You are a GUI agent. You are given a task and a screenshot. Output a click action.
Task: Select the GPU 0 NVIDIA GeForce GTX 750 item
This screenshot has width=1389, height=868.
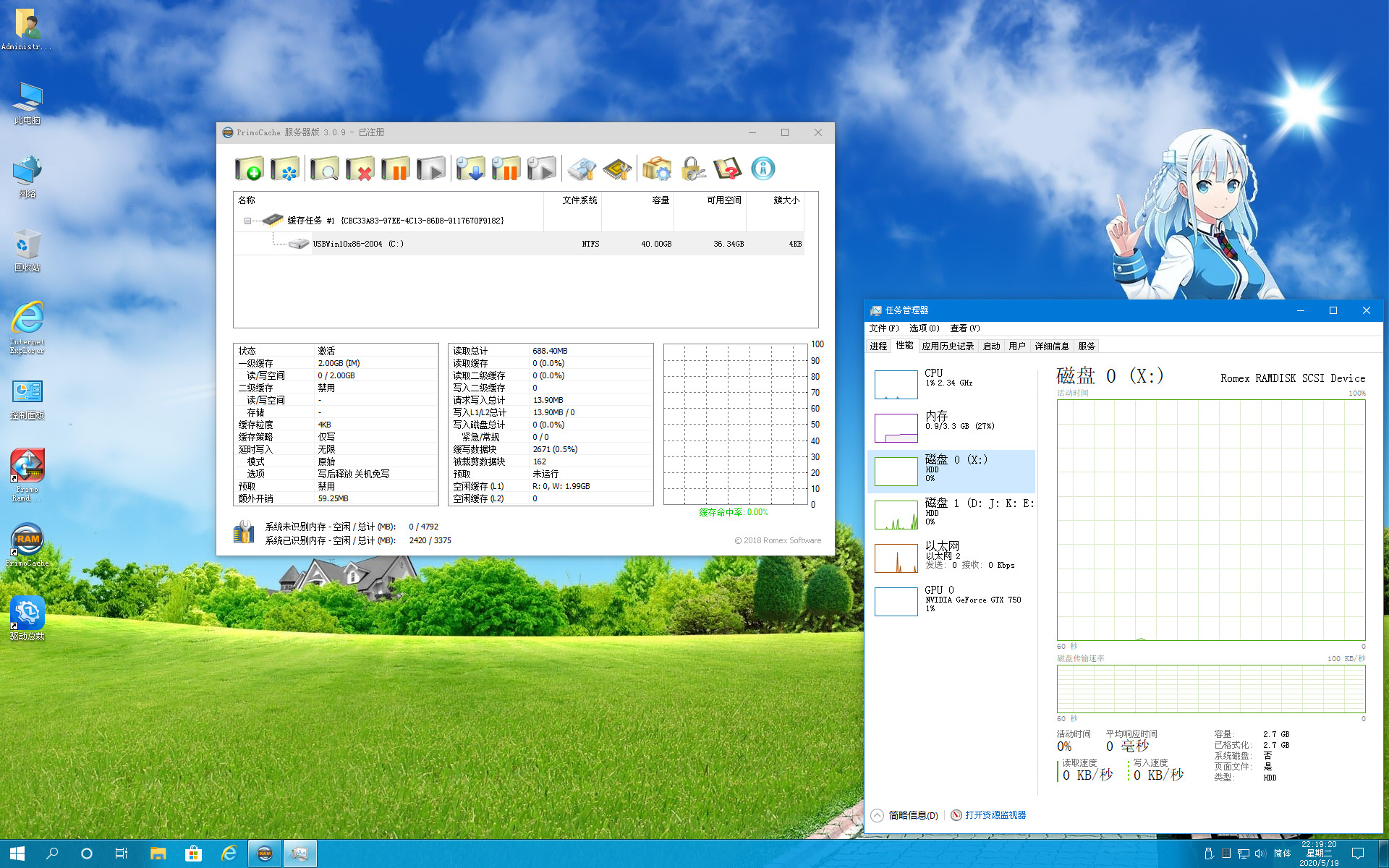tap(951, 601)
